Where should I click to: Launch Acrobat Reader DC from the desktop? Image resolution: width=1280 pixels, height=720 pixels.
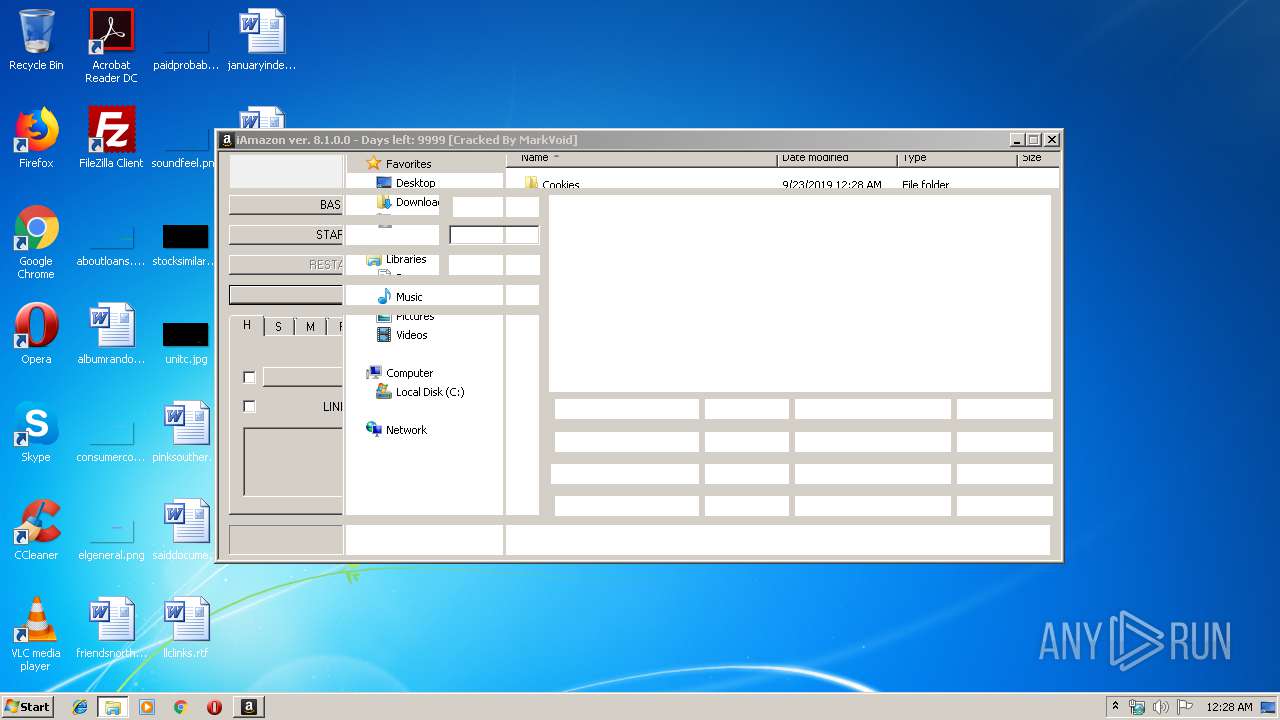[111, 46]
